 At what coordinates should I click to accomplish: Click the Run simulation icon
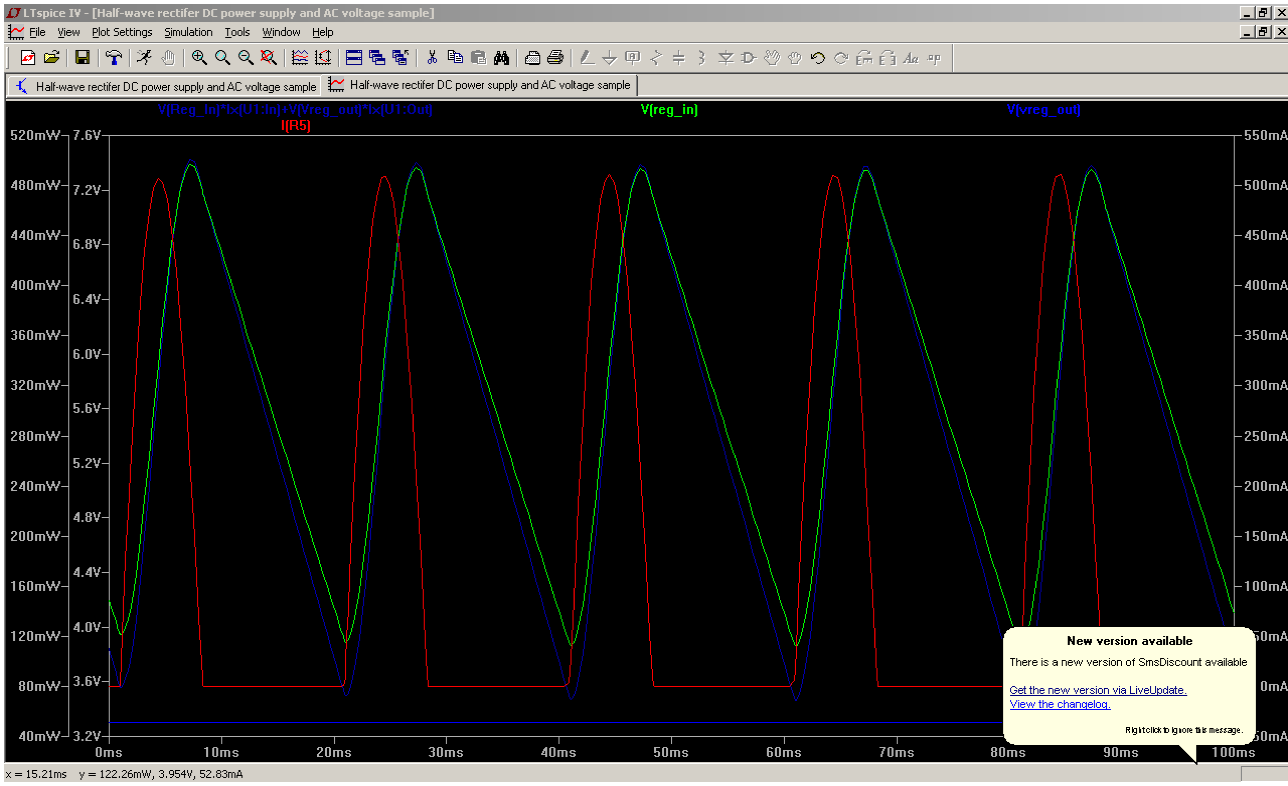pos(145,58)
